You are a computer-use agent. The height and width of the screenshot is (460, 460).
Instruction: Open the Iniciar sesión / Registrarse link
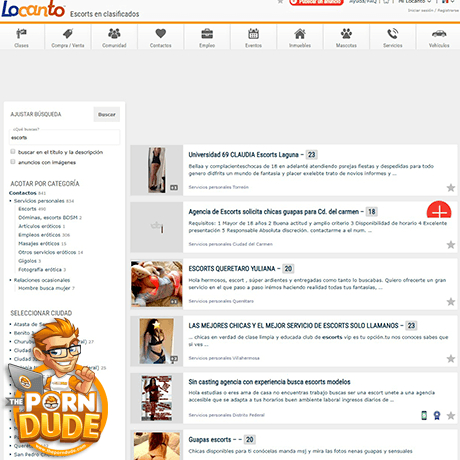(x=433, y=10)
